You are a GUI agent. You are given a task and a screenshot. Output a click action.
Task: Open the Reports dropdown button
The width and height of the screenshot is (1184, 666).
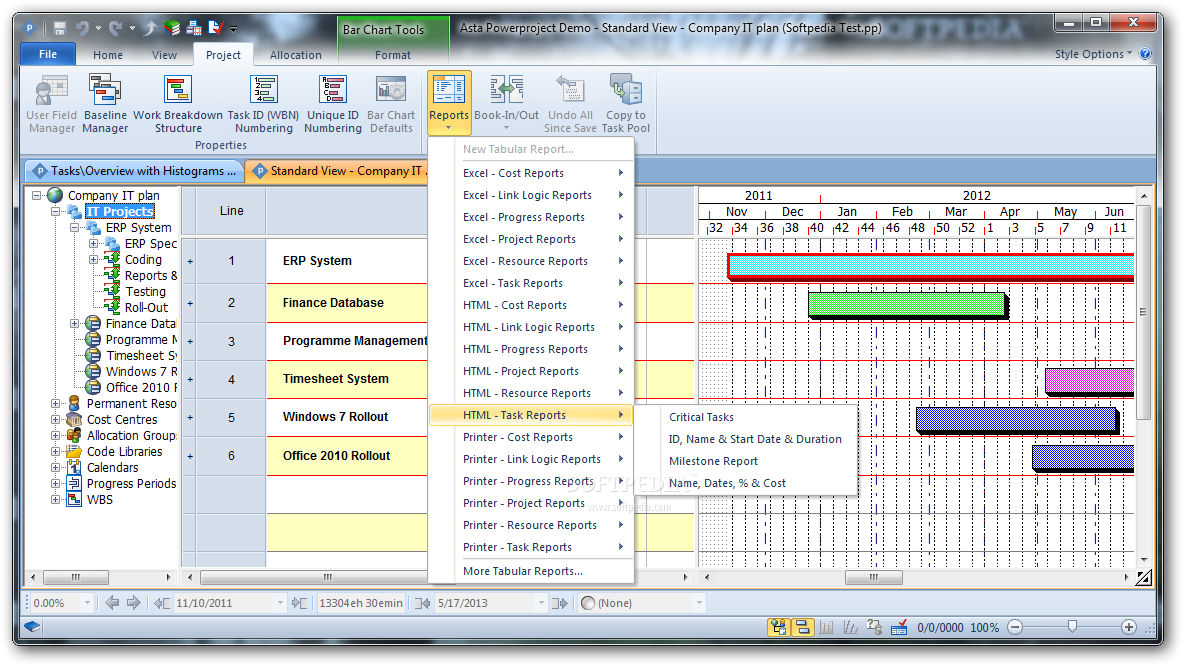(x=449, y=103)
